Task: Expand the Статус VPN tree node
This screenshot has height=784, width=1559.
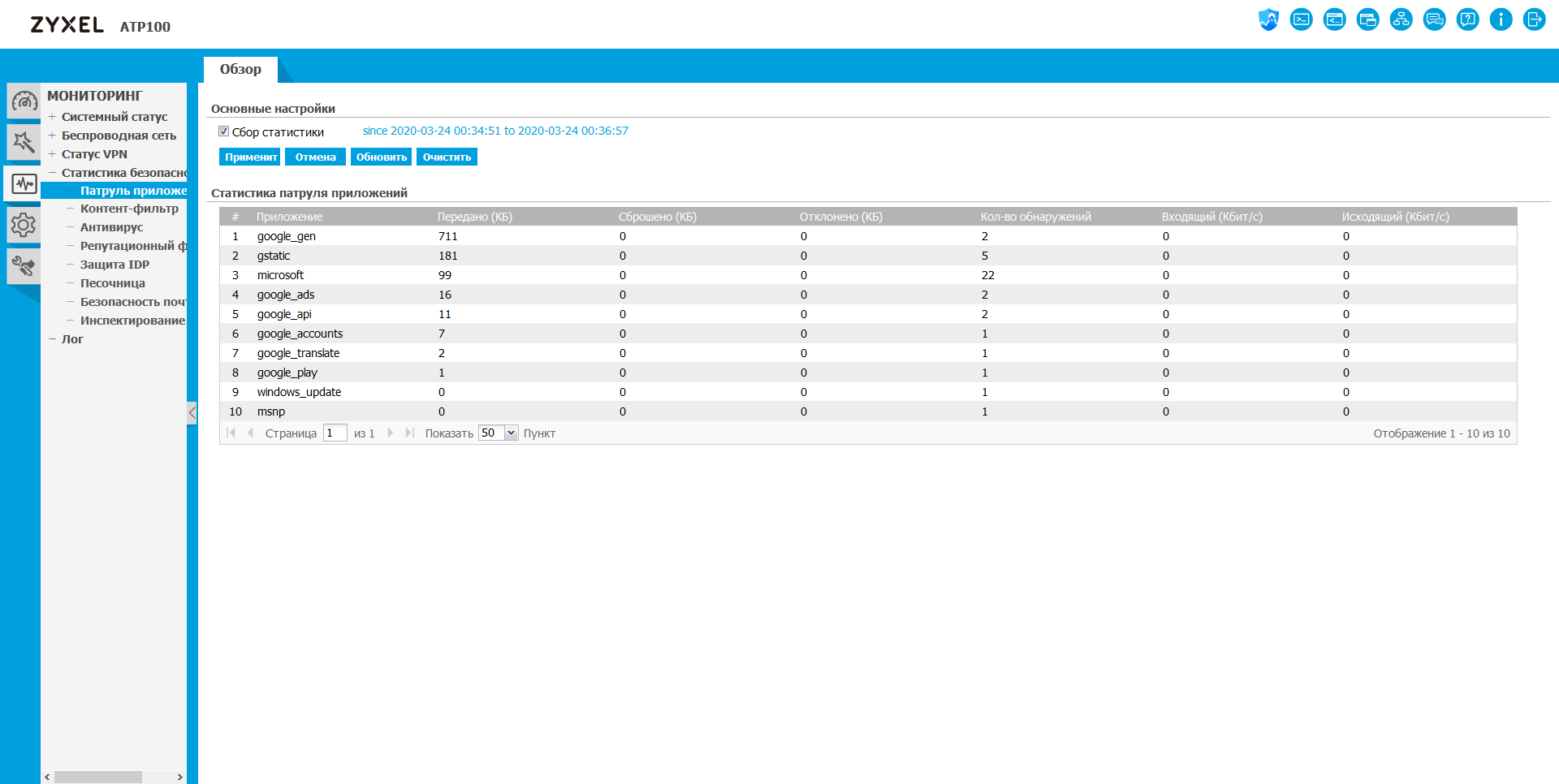Action: click(52, 154)
